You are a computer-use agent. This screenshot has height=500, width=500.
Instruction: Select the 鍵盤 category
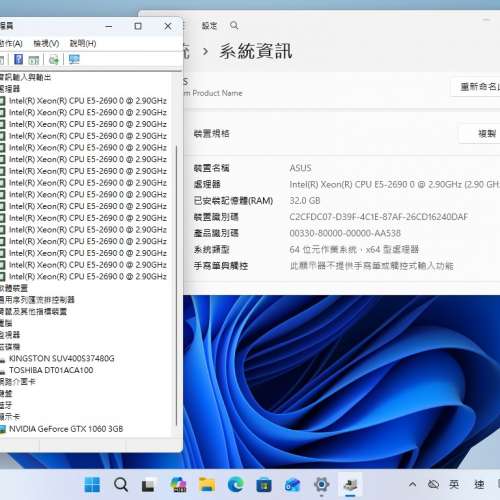6,393
